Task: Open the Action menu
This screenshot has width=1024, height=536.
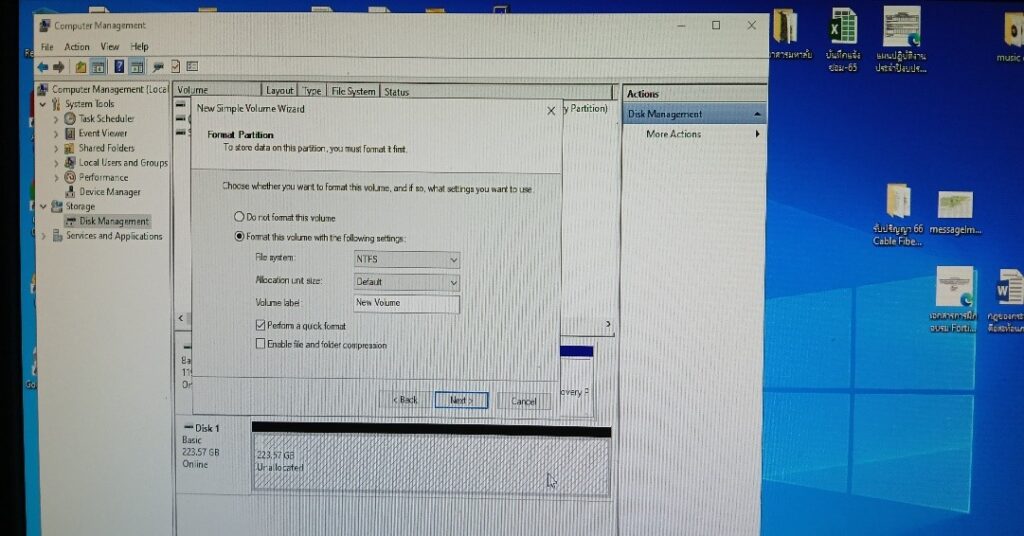Action: point(77,47)
